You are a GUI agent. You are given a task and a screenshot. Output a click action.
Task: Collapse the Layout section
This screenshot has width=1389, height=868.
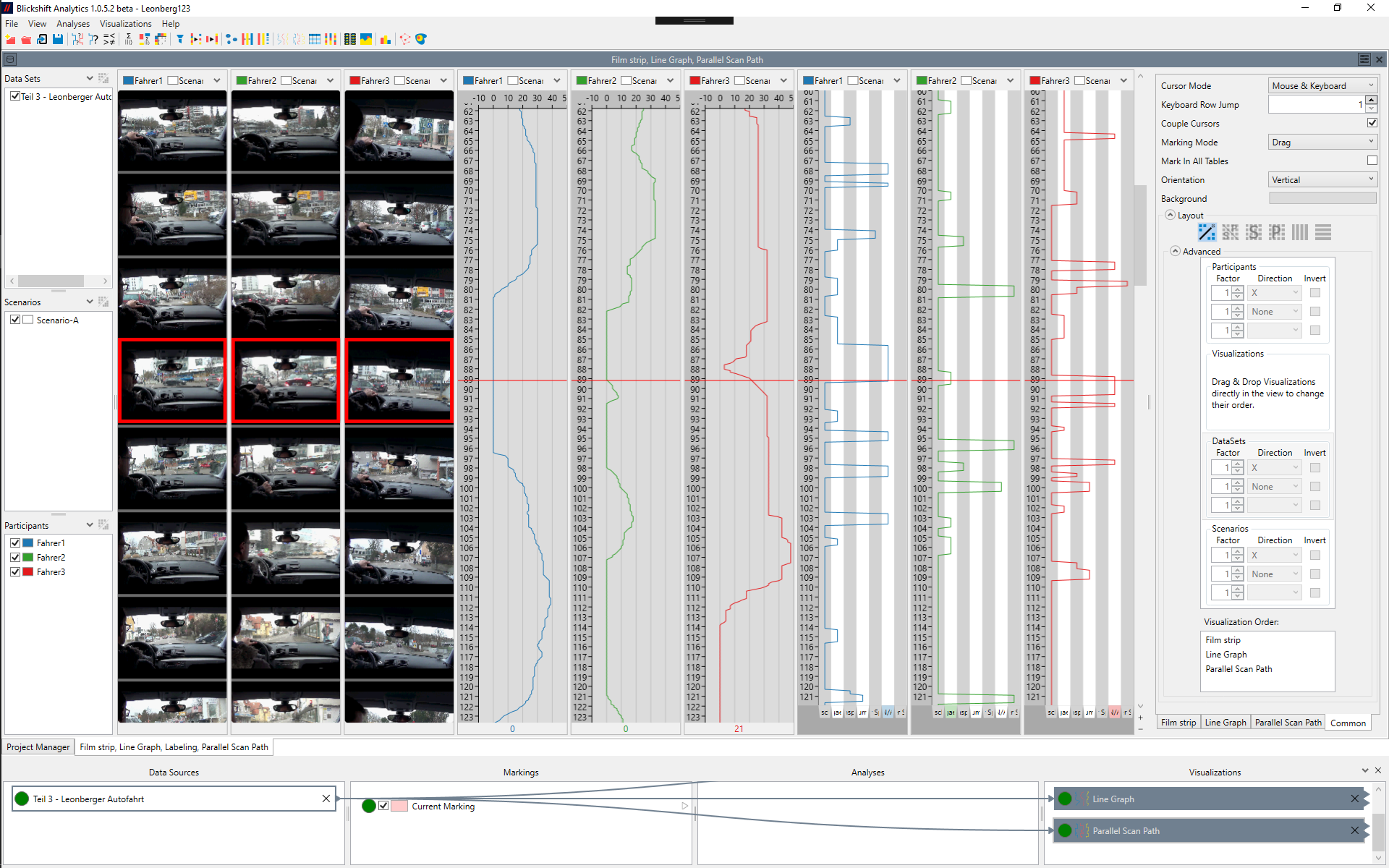click(1170, 215)
